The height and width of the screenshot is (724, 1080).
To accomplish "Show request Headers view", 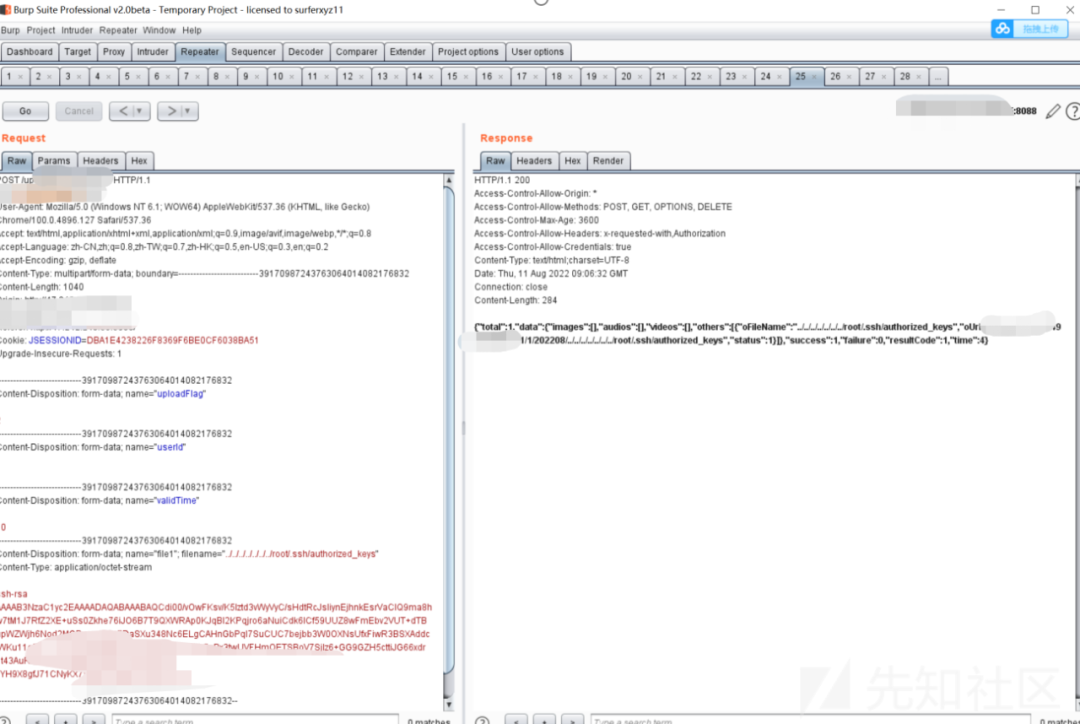I will pos(101,161).
